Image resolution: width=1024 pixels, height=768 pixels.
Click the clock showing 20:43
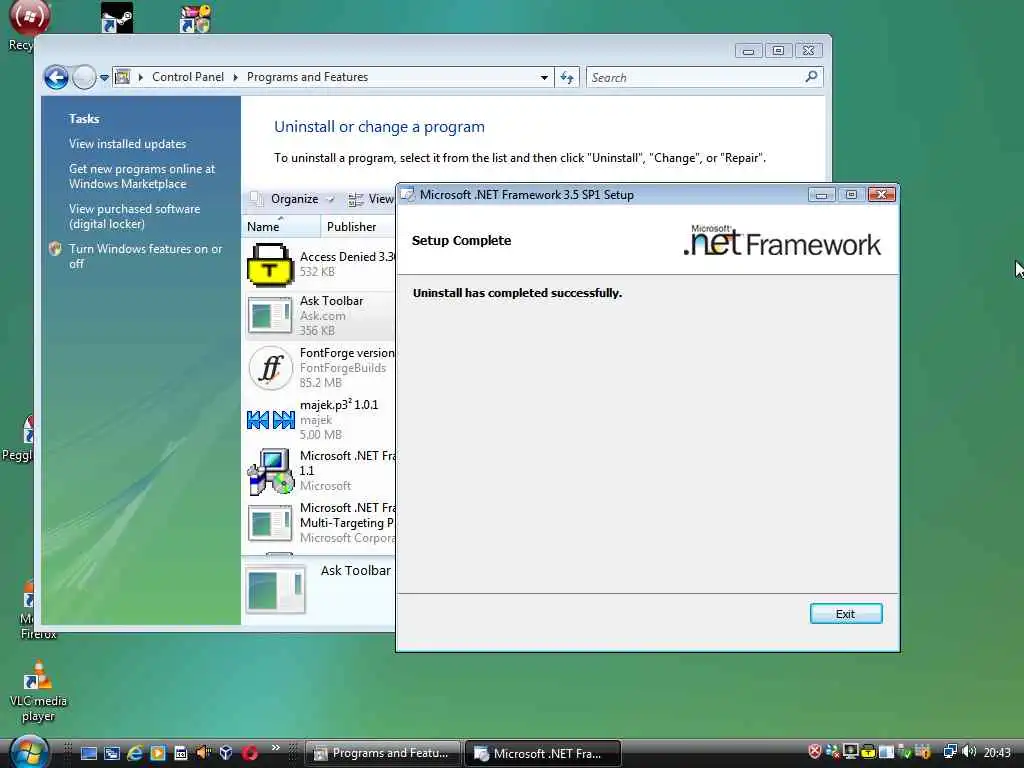[997, 752]
